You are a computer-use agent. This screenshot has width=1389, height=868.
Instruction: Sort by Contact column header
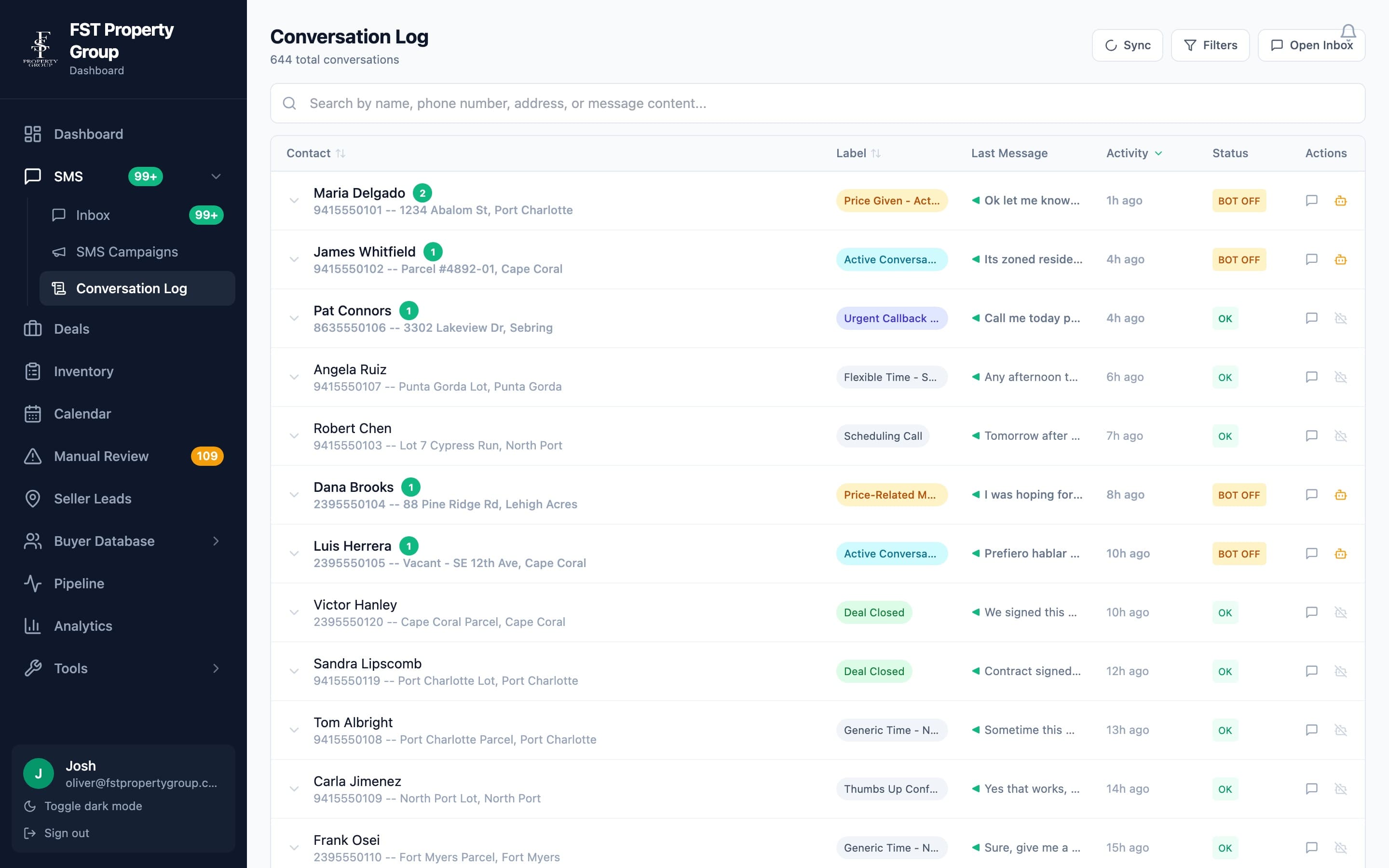tap(316, 153)
